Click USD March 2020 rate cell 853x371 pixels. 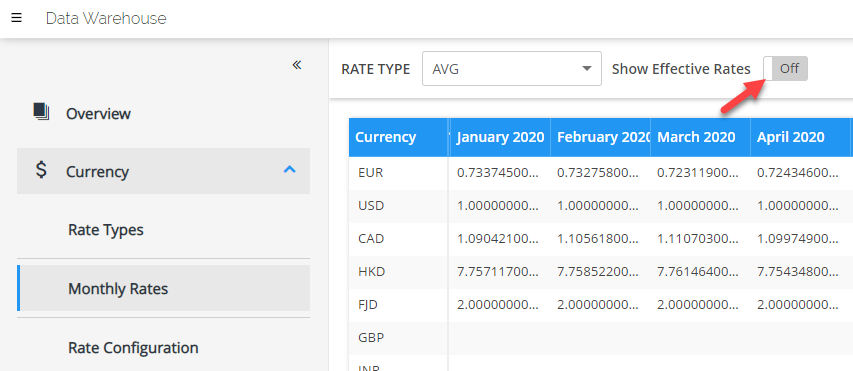pos(700,206)
